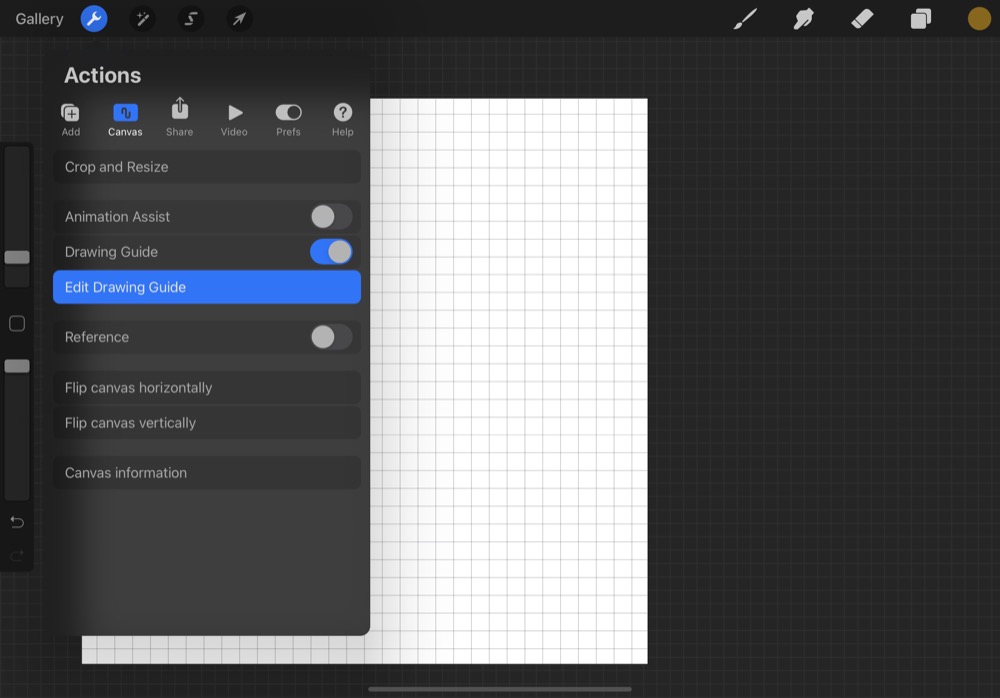The image size is (1000, 698).
Task: Select the Smudge tool
Action: click(x=803, y=19)
